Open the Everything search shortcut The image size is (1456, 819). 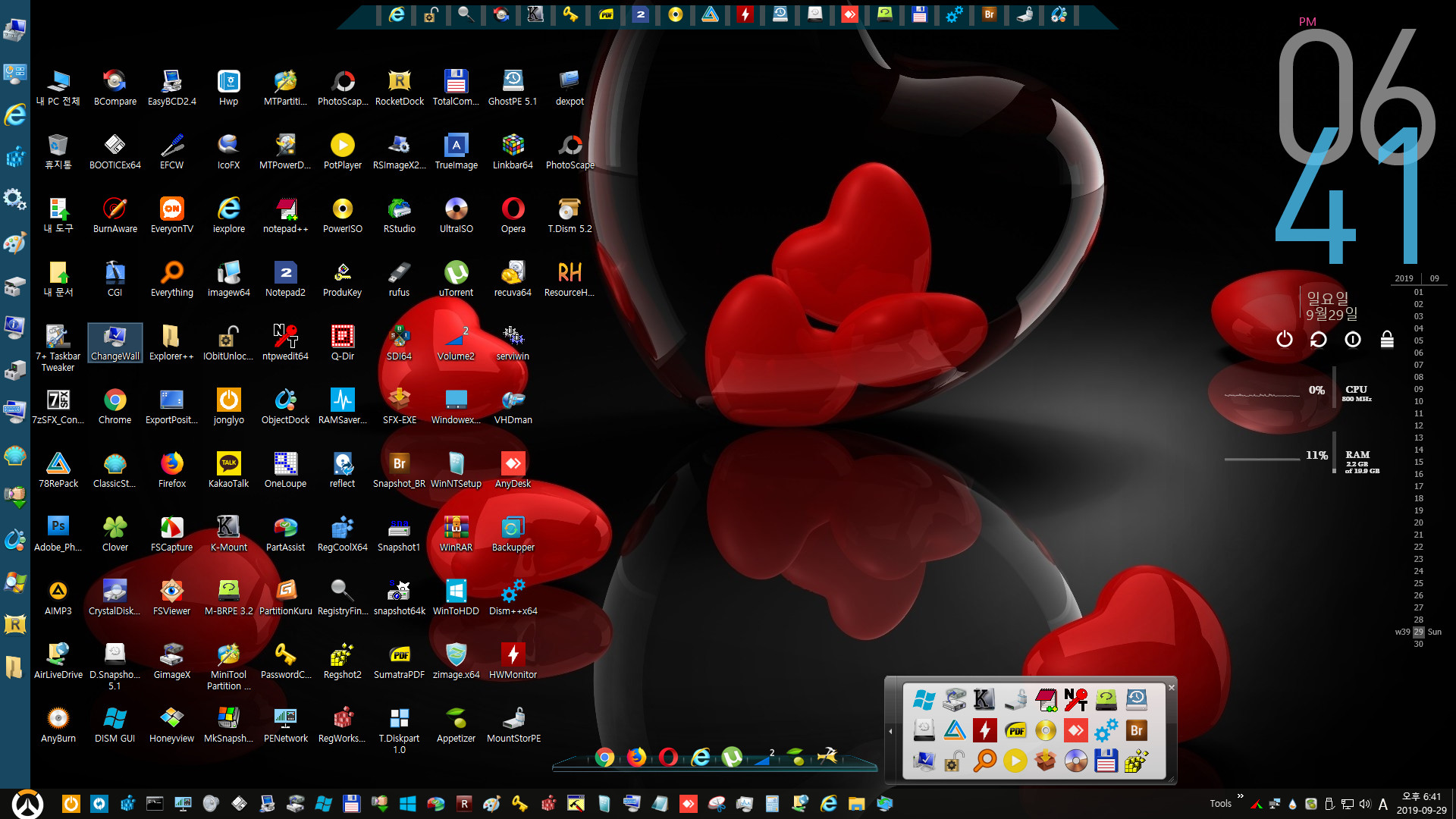coord(171,278)
